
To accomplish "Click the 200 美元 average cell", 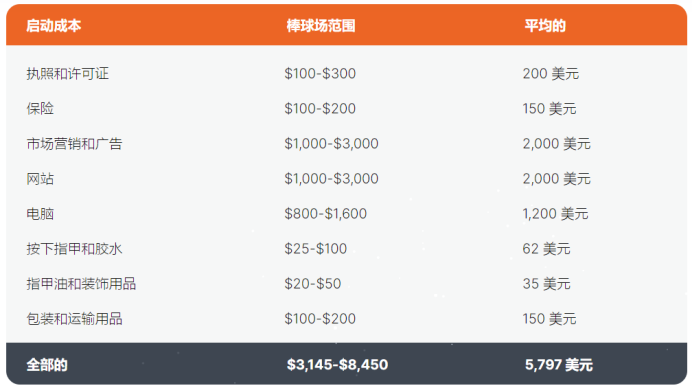I will coord(551,73).
